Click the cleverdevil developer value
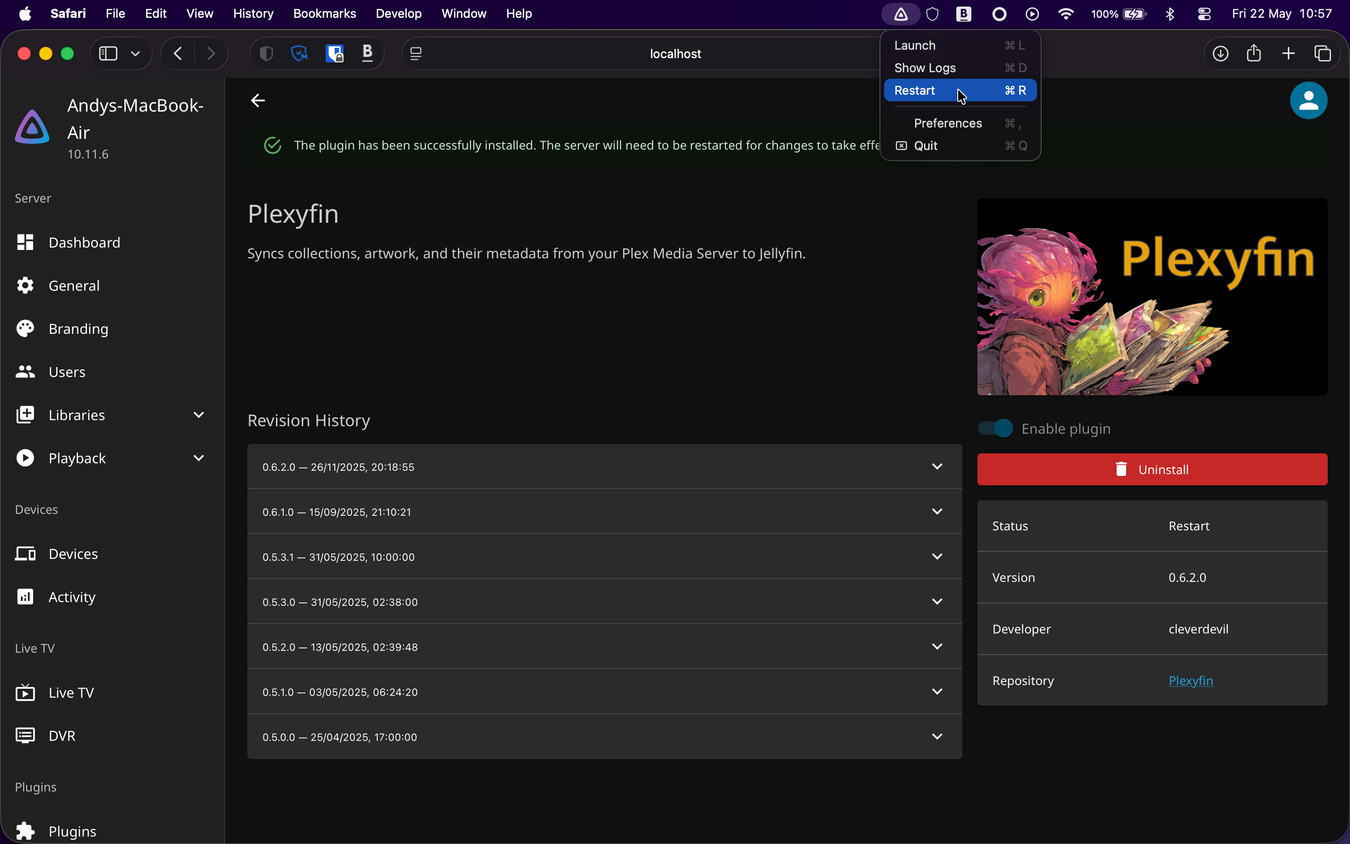Image resolution: width=1350 pixels, height=844 pixels. pyautogui.click(x=1198, y=629)
